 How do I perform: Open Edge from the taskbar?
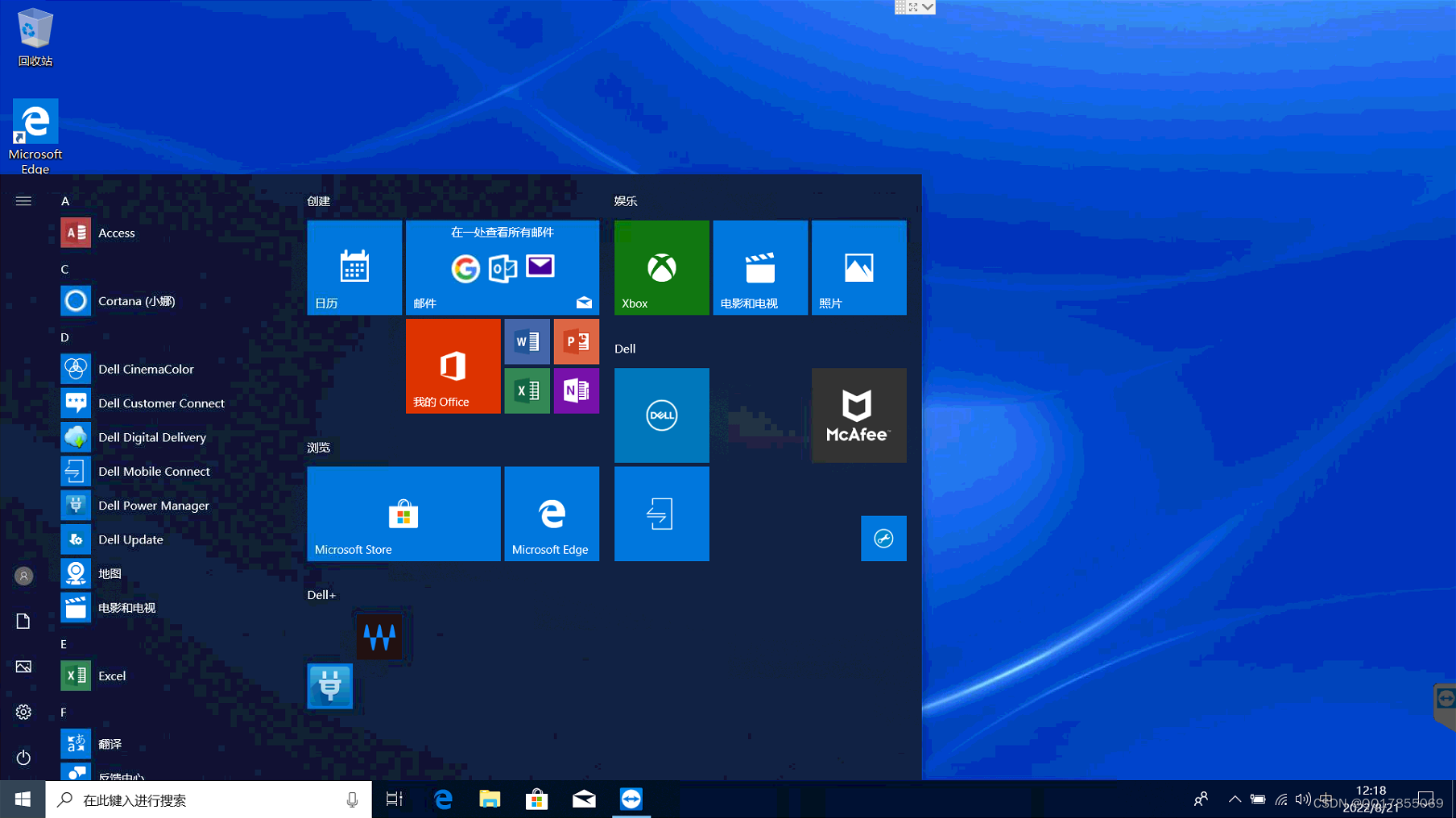[443, 799]
